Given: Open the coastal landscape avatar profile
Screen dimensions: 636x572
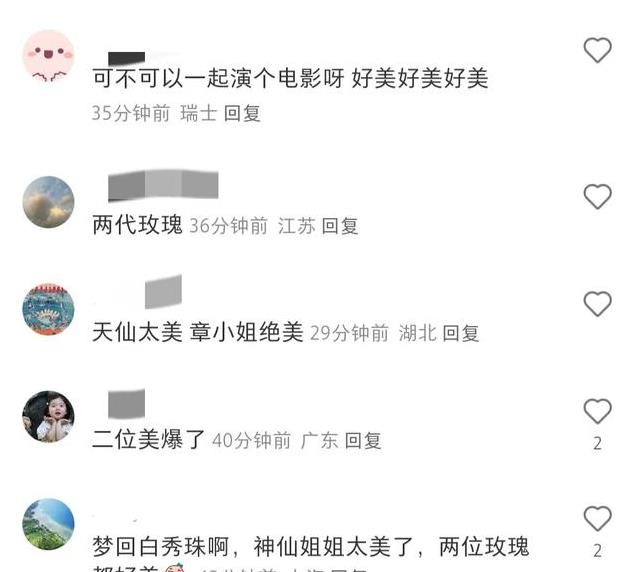Looking at the screenshot, I should [48, 524].
